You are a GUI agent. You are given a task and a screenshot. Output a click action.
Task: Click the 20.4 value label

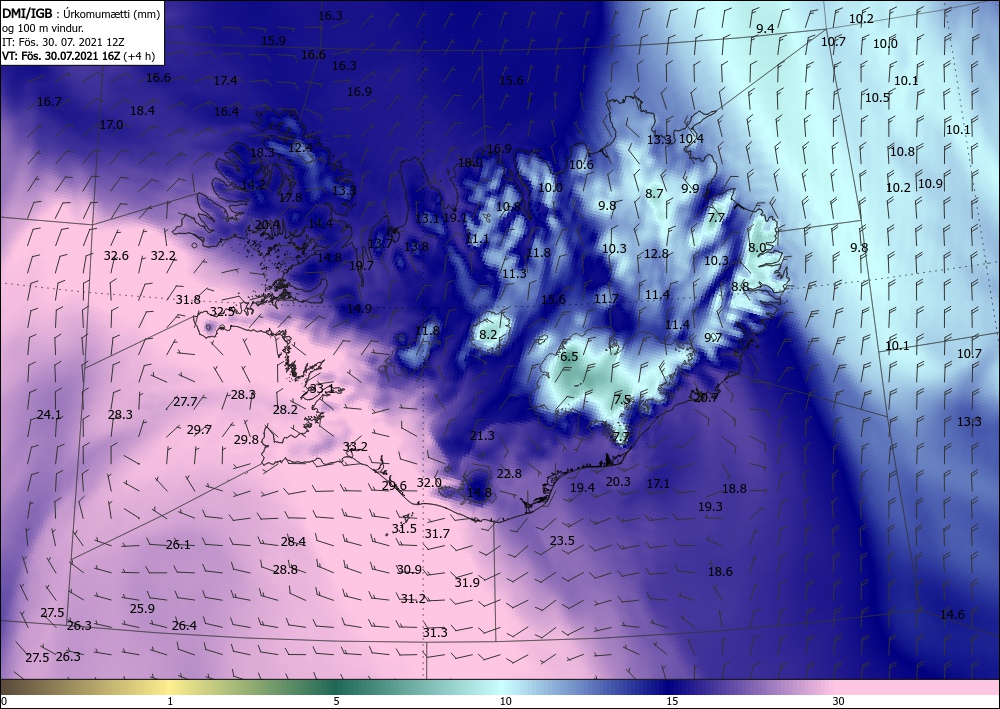(267, 224)
